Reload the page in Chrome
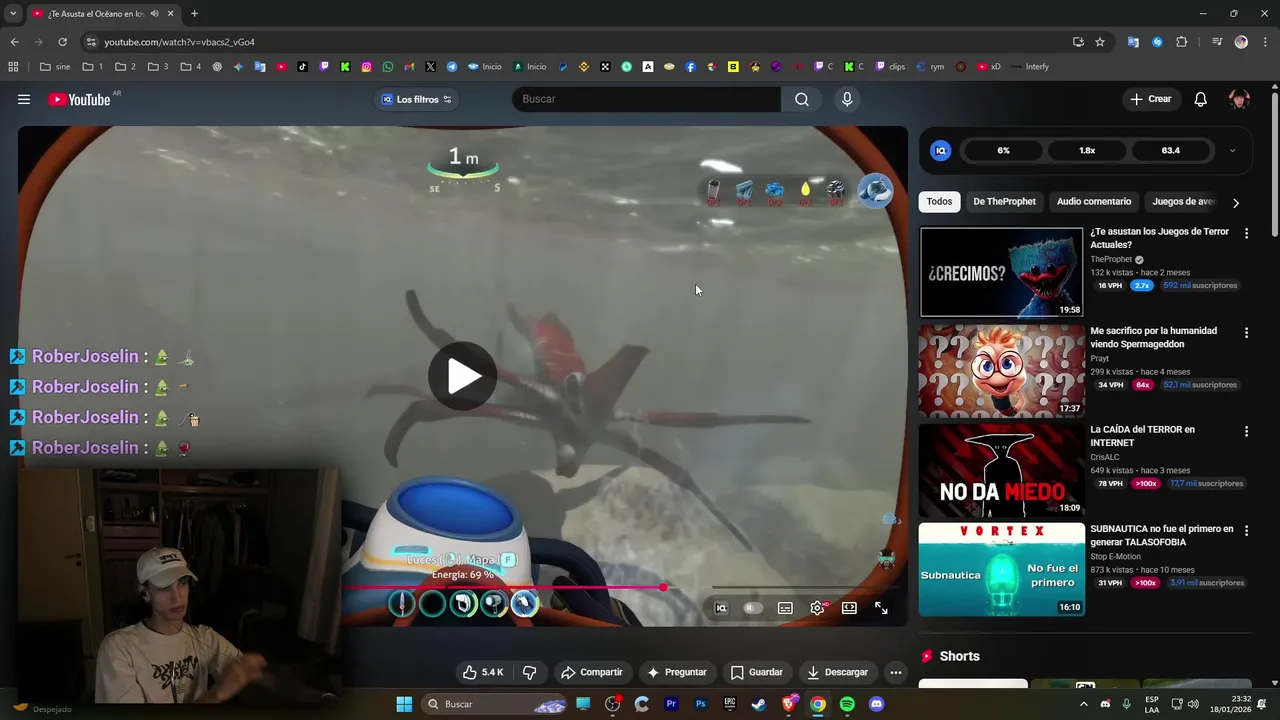The image size is (1280, 720). coord(62,42)
